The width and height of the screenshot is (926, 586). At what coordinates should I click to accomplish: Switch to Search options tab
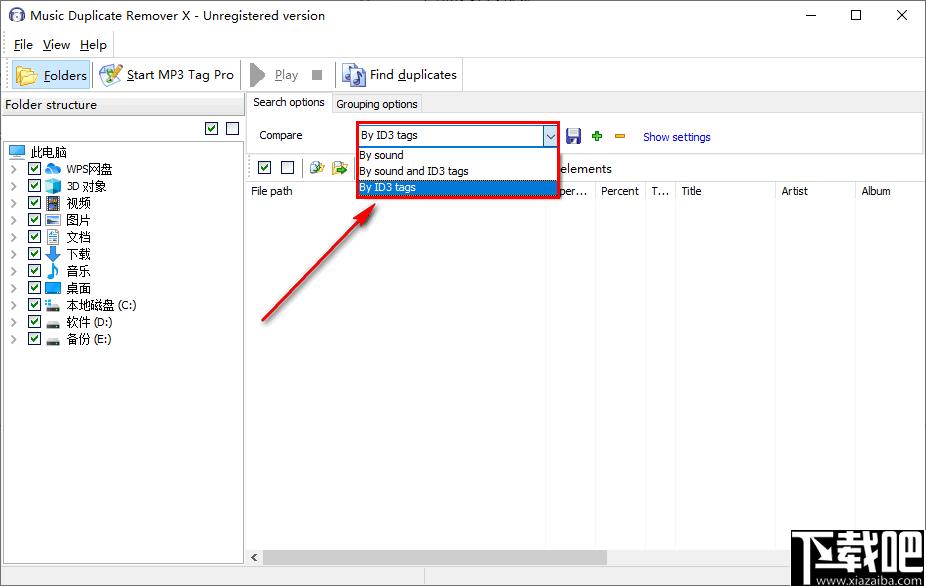(289, 102)
